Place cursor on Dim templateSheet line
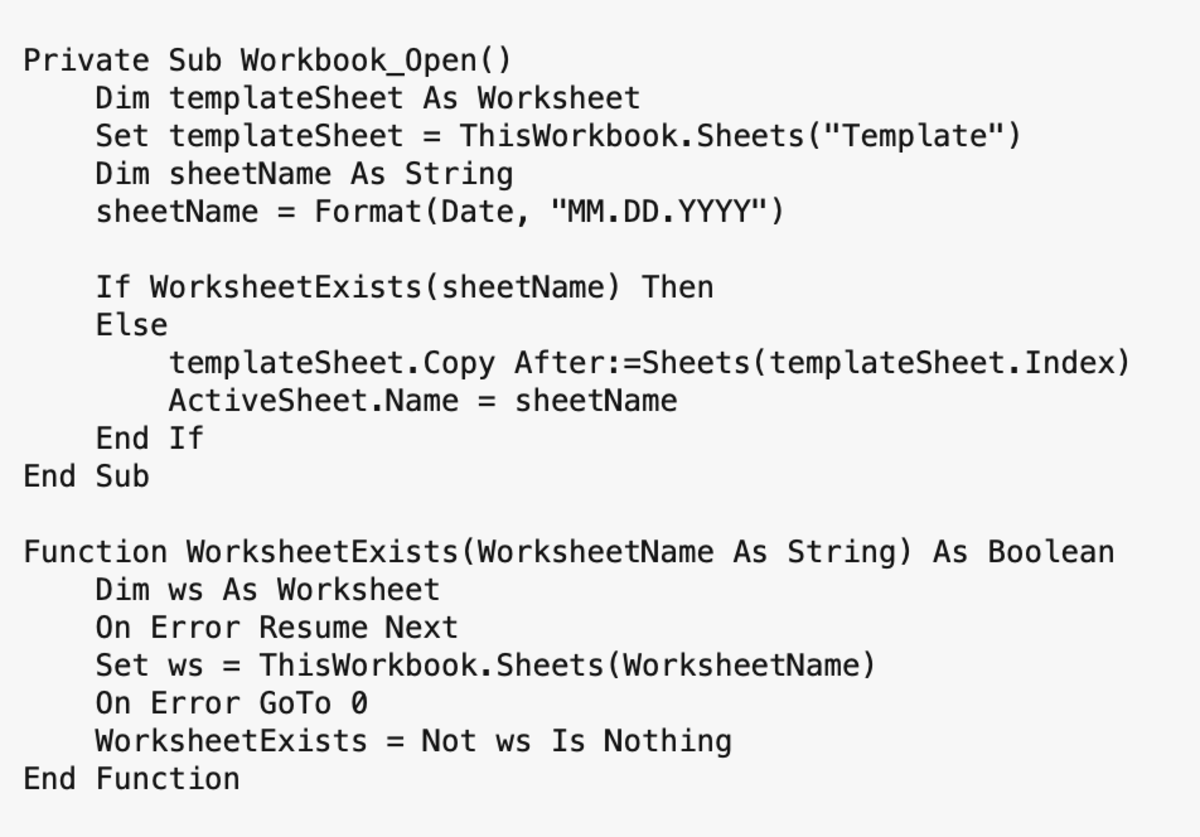Image resolution: width=1200 pixels, height=837 pixels. click(367, 98)
